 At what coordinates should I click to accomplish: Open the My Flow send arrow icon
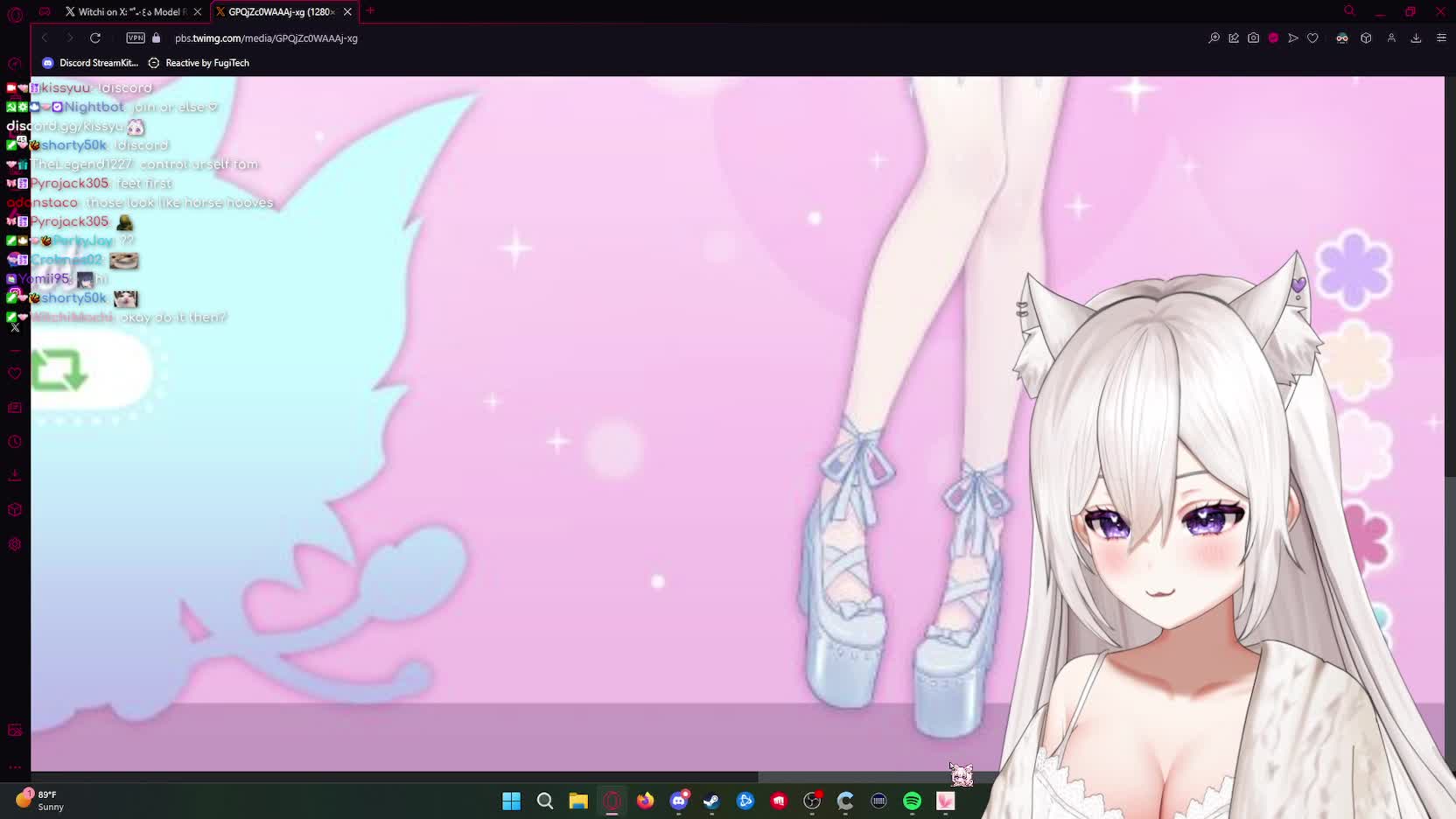(1293, 38)
